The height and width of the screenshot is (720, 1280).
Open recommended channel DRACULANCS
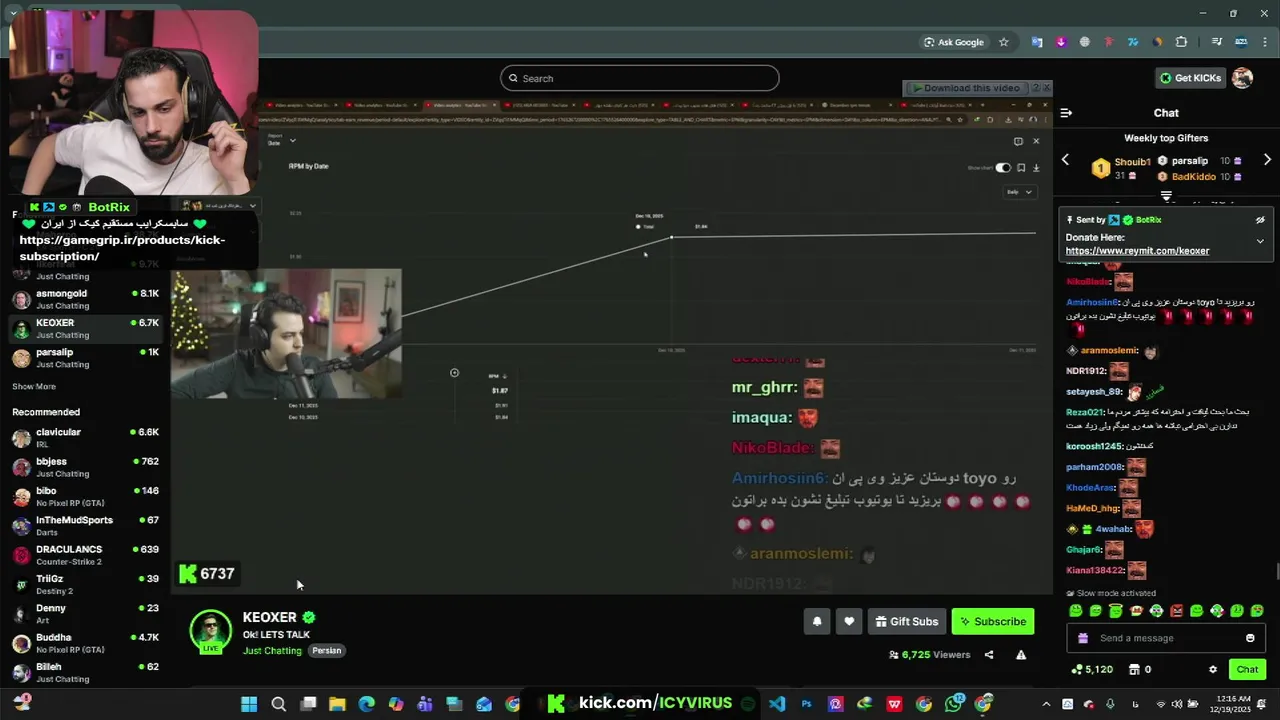point(85,555)
